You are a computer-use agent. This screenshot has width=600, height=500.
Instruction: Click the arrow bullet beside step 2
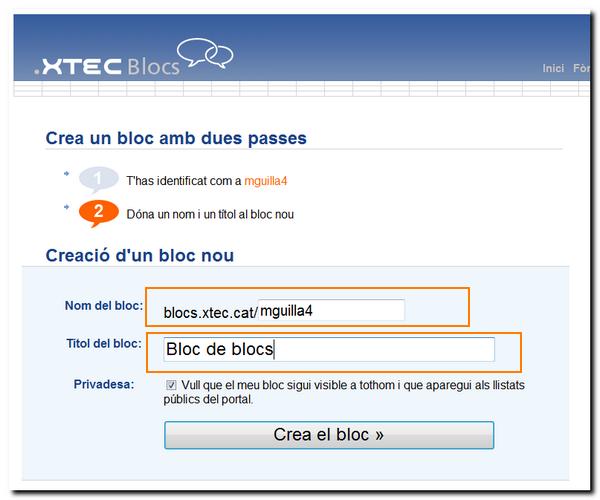coord(67,207)
